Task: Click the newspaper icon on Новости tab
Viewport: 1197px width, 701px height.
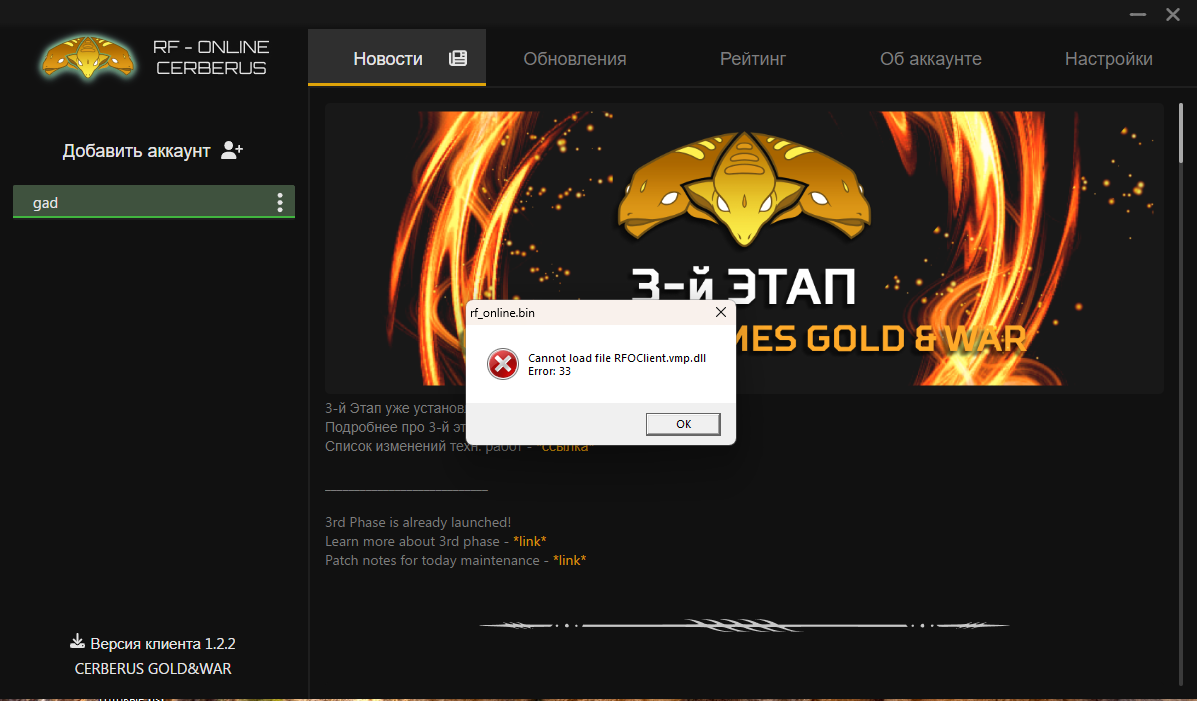Action: 458,59
